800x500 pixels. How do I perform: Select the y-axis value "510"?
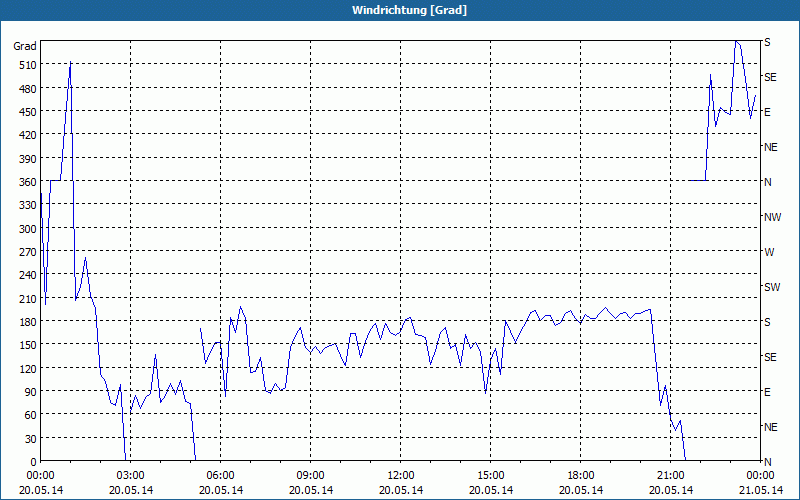coord(28,65)
